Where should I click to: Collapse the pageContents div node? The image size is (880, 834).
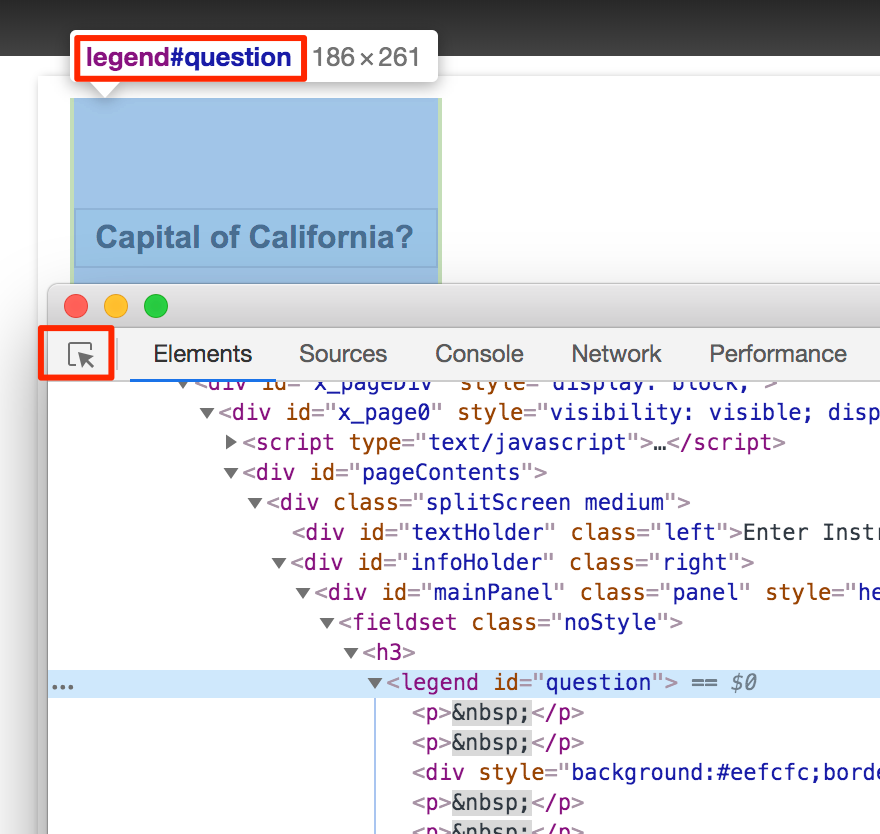point(231,473)
